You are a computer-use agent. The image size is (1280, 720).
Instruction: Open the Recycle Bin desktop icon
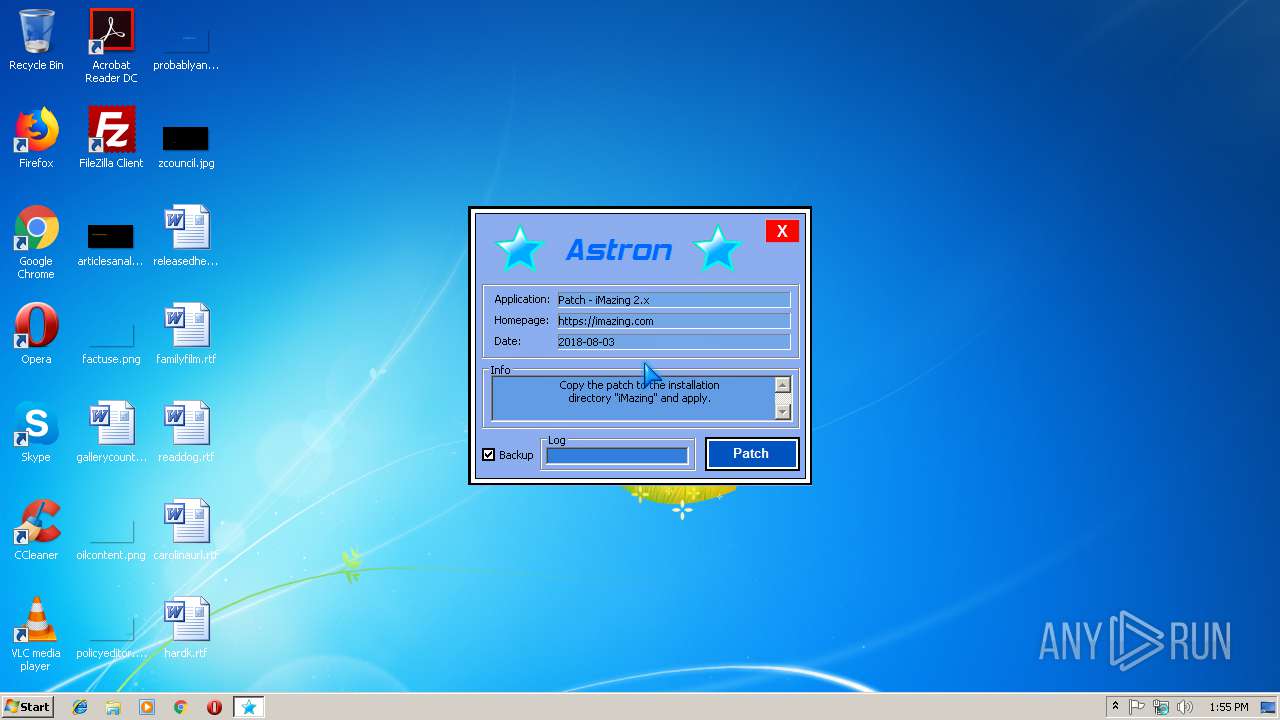click(36, 40)
